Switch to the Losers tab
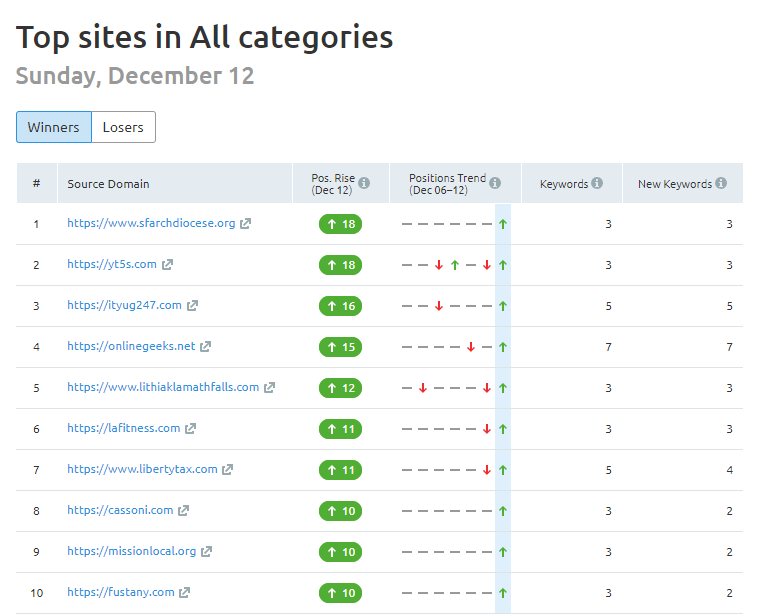 click(x=123, y=127)
